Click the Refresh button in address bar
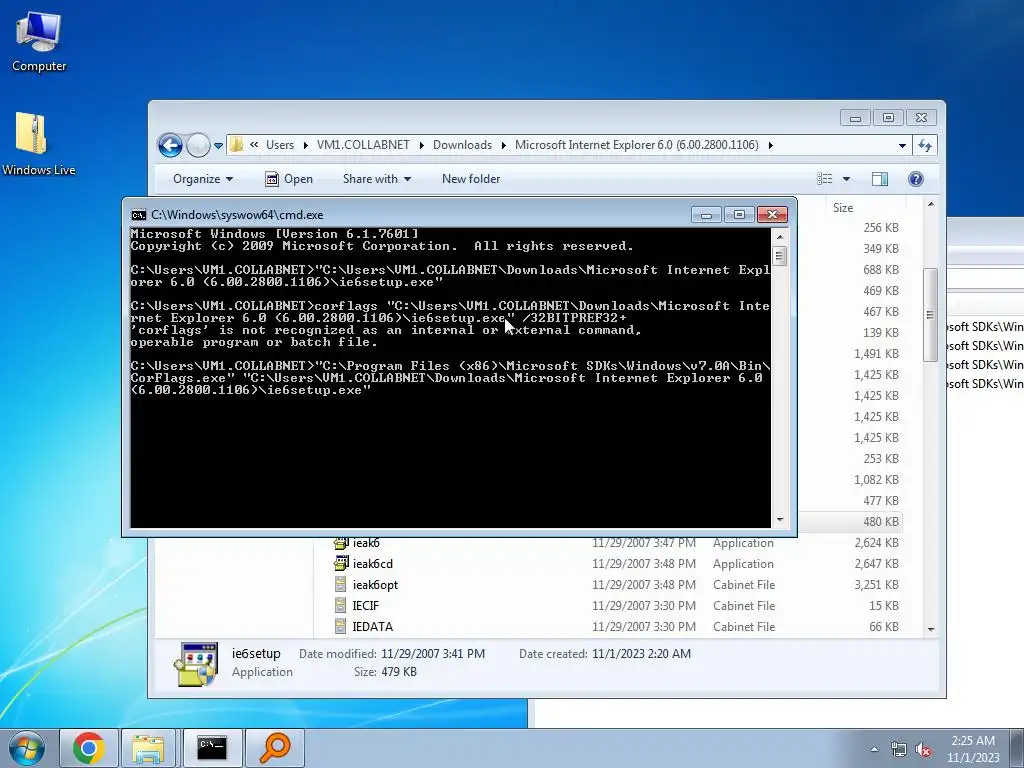 925,146
